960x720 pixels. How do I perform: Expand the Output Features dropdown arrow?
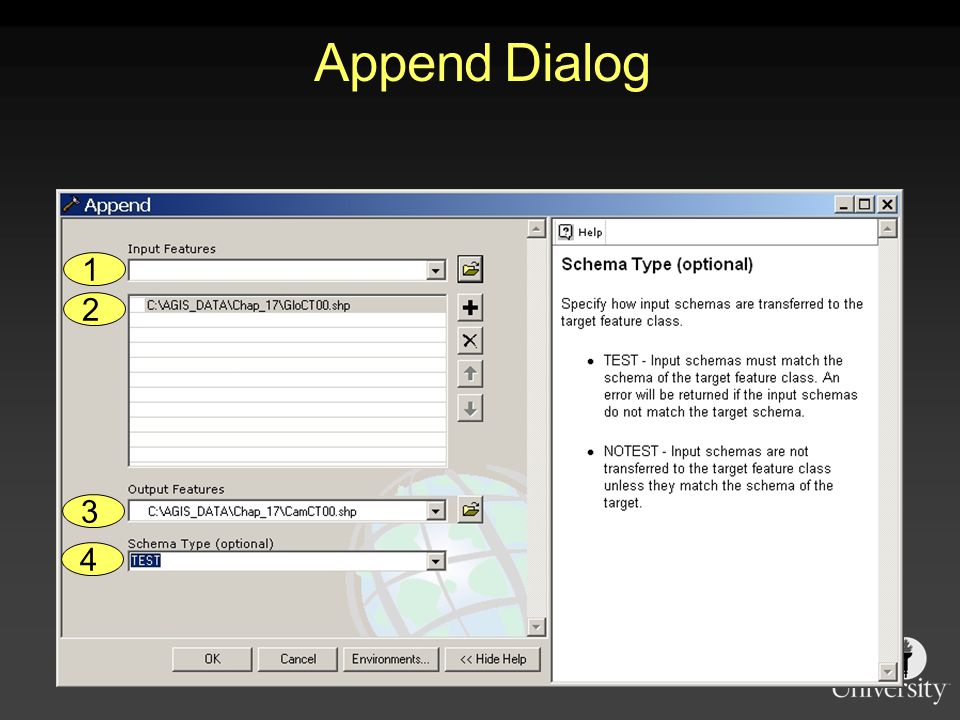[x=436, y=511]
